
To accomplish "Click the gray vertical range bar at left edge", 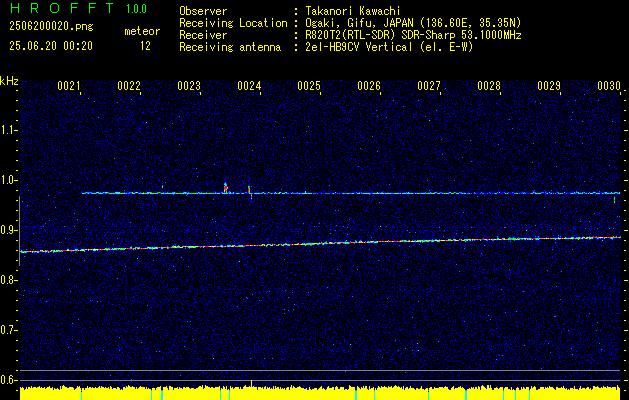I will (x=19, y=231).
